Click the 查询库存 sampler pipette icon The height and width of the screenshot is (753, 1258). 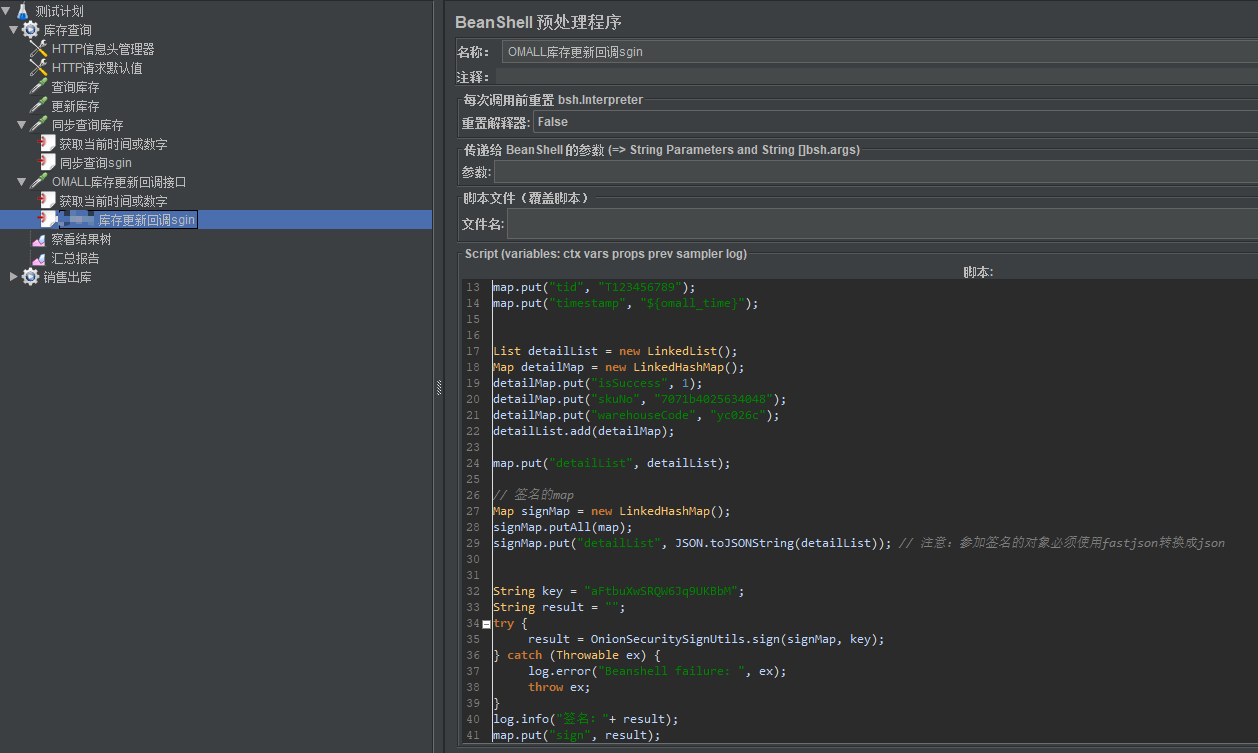[38, 87]
